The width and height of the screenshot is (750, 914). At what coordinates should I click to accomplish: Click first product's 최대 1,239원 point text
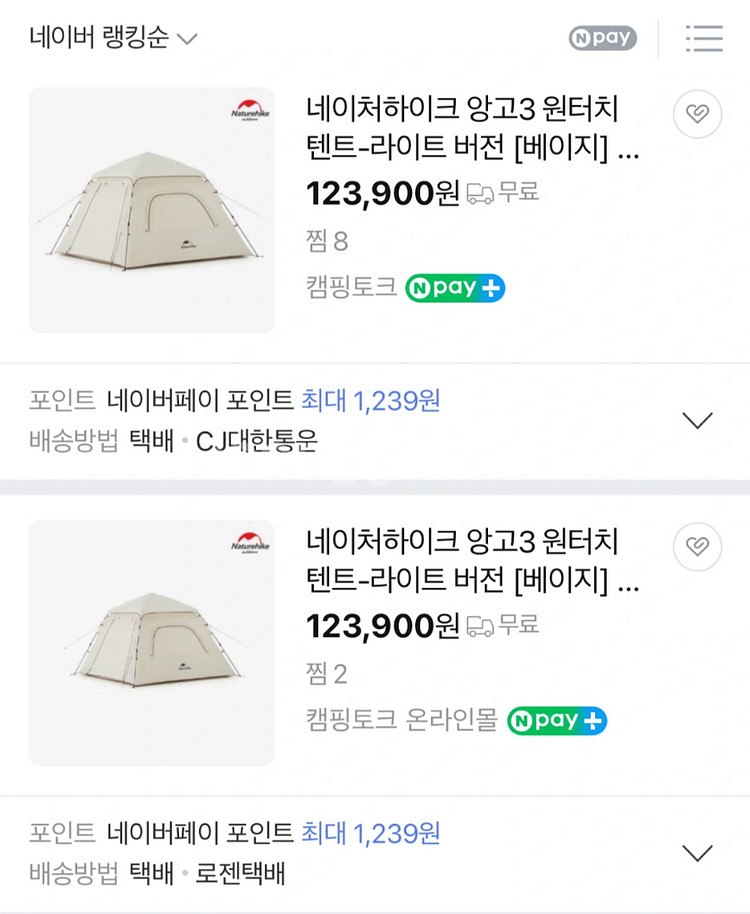pos(371,401)
